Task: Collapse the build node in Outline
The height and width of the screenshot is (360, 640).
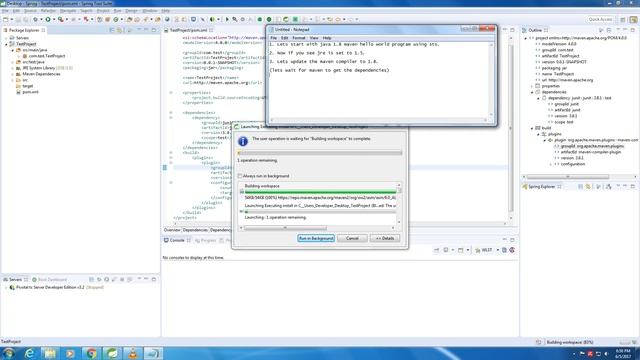Action: pyautogui.click(x=532, y=128)
